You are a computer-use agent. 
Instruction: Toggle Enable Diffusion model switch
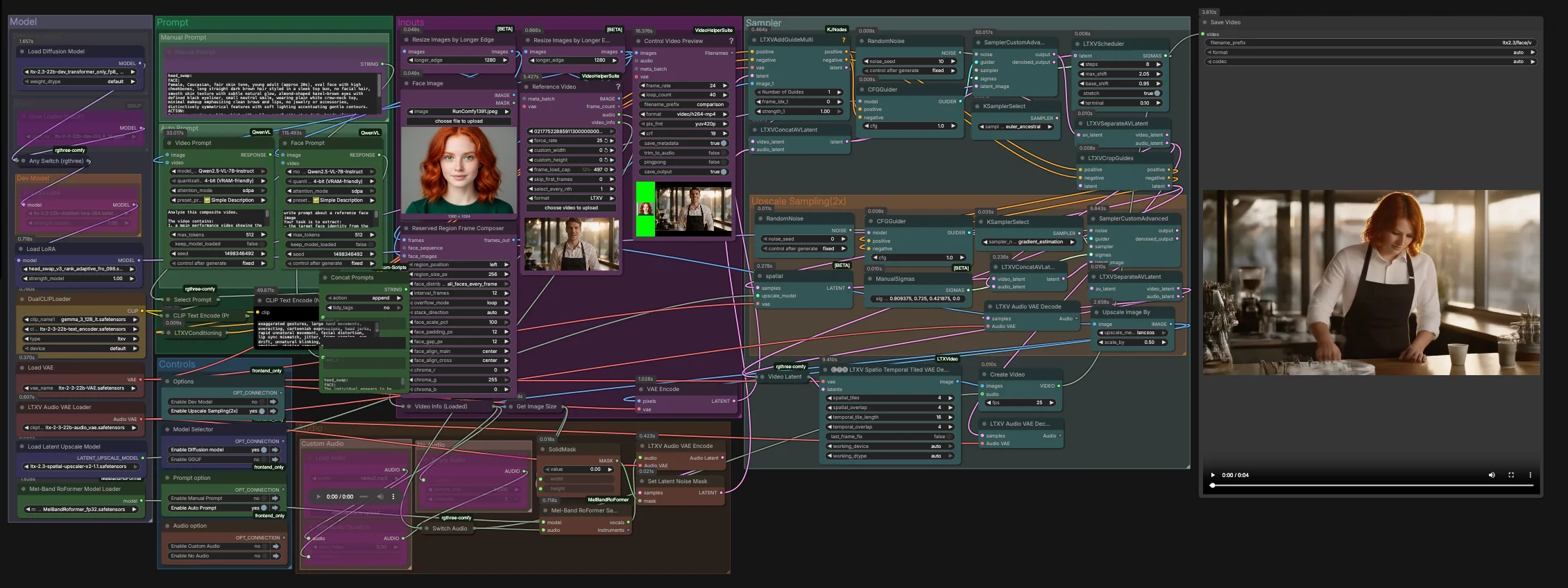click(x=264, y=450)
